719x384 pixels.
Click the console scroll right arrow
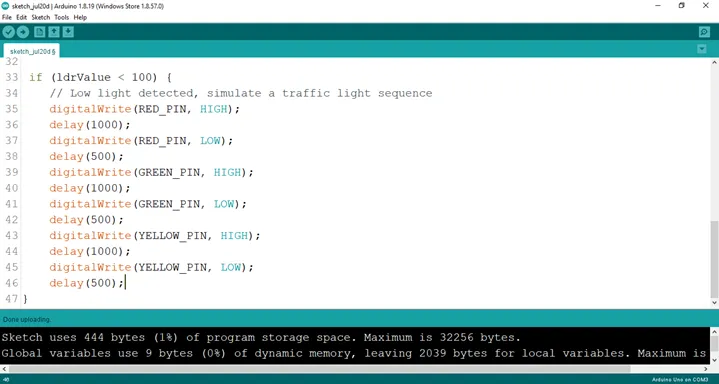click(x=707, y=369)
